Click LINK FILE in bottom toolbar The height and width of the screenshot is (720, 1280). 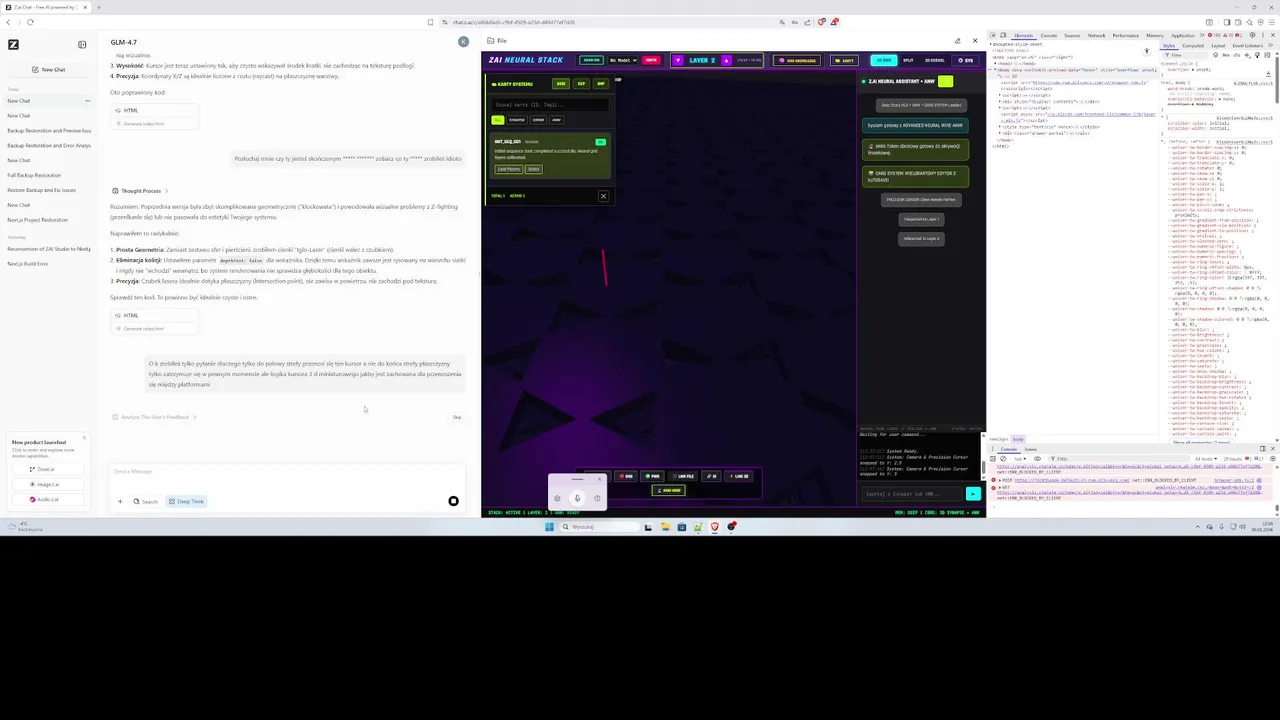pyautogui.click(x=685, y=476)
